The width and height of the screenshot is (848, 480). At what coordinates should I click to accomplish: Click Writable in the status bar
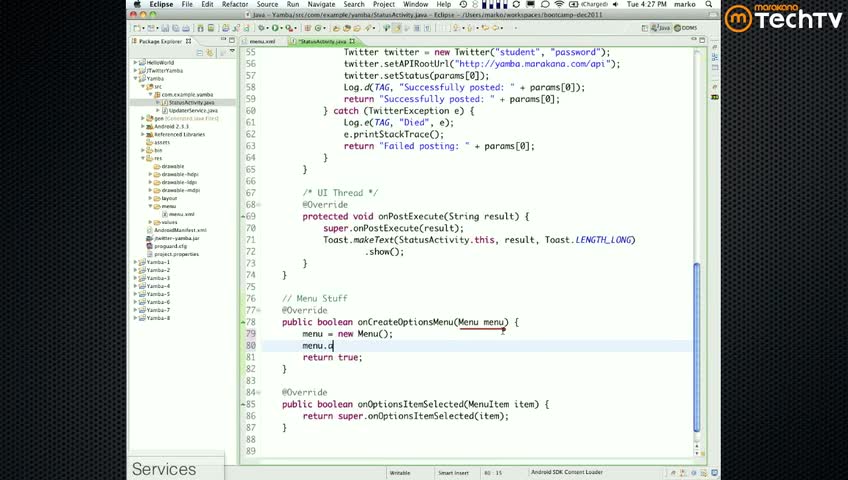400,473
